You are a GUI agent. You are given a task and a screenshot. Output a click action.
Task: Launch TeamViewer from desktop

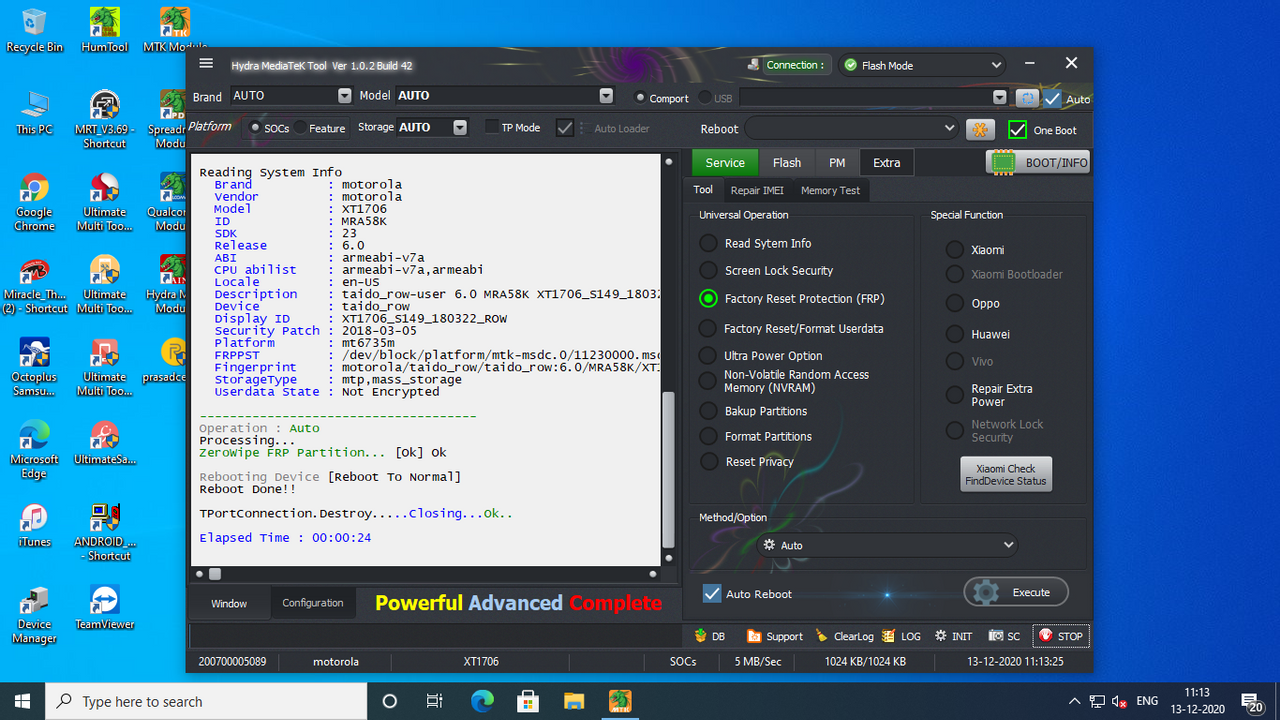coord(104,607)
